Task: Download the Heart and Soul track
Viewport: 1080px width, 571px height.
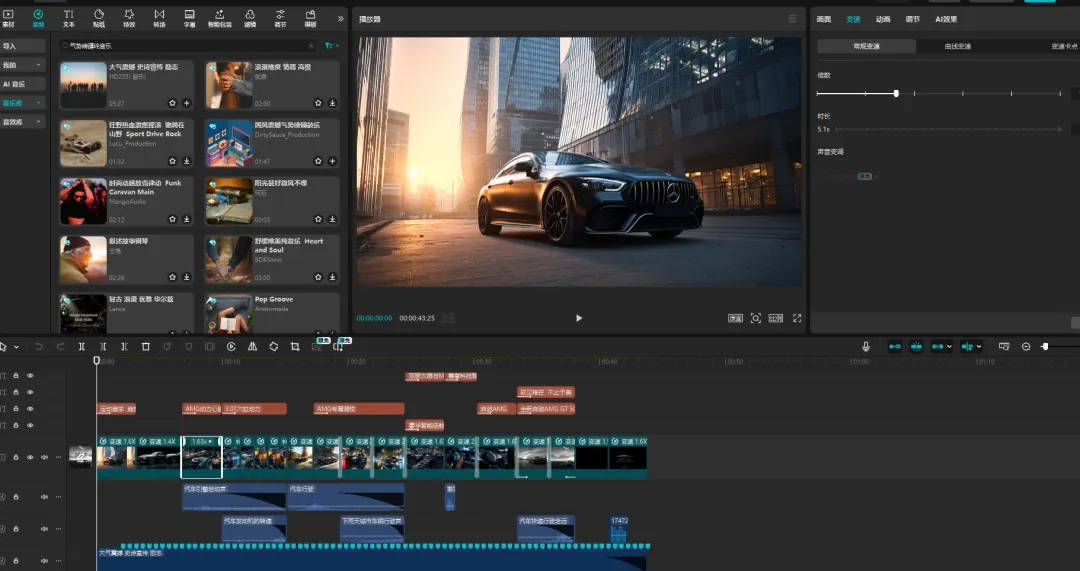Action: (x=333, y=277)
